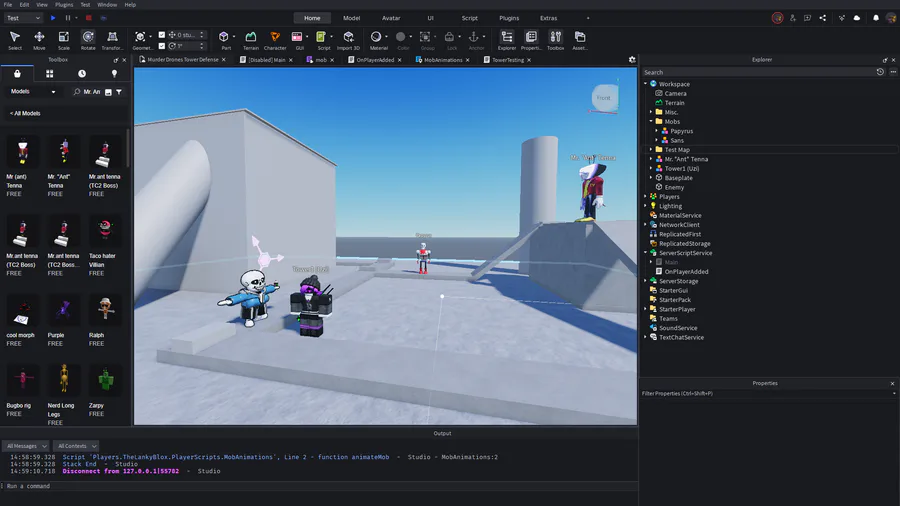Open Toolbox recent clock tab
Screen dimensions: 900x506
pyautogui.click(x=82, y=73)
